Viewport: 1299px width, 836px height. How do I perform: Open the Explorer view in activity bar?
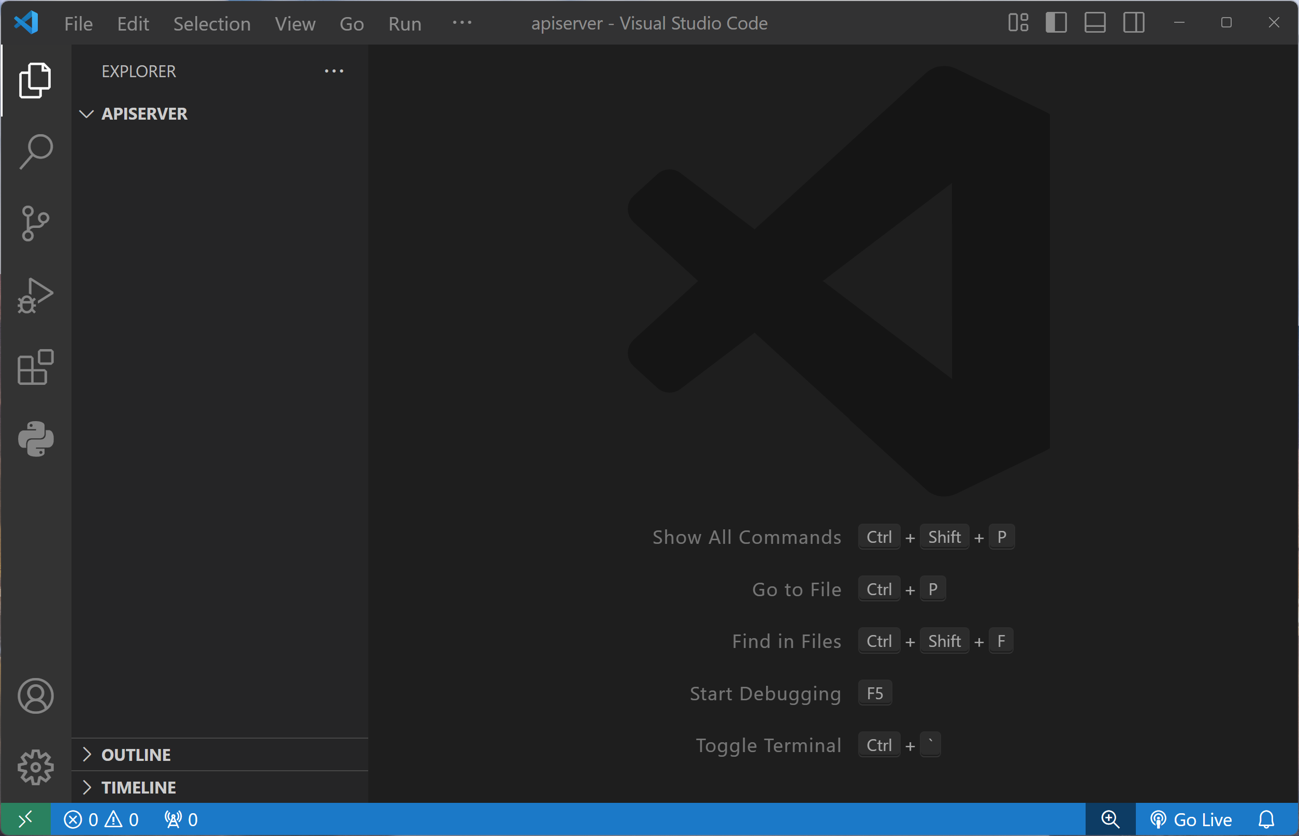35,80
